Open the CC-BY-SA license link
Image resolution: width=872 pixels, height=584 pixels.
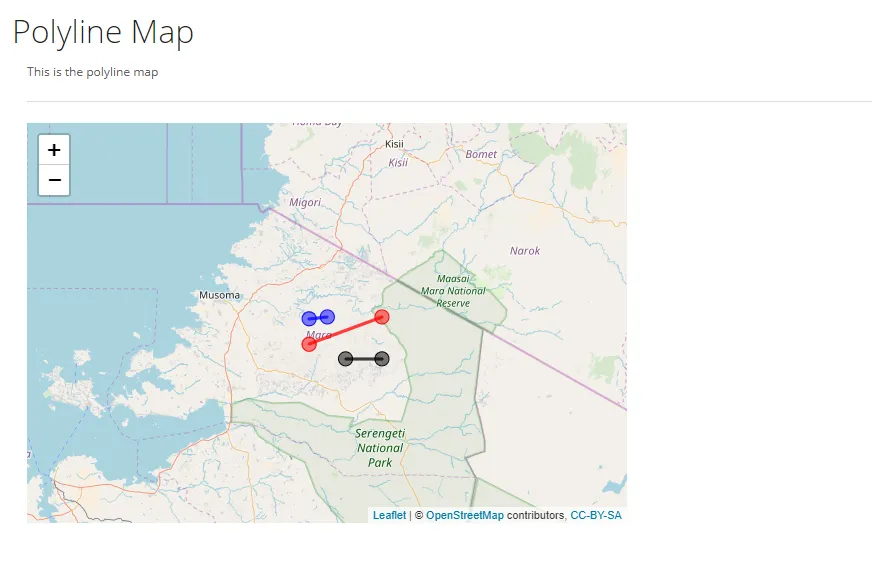[x=596, y=515]
